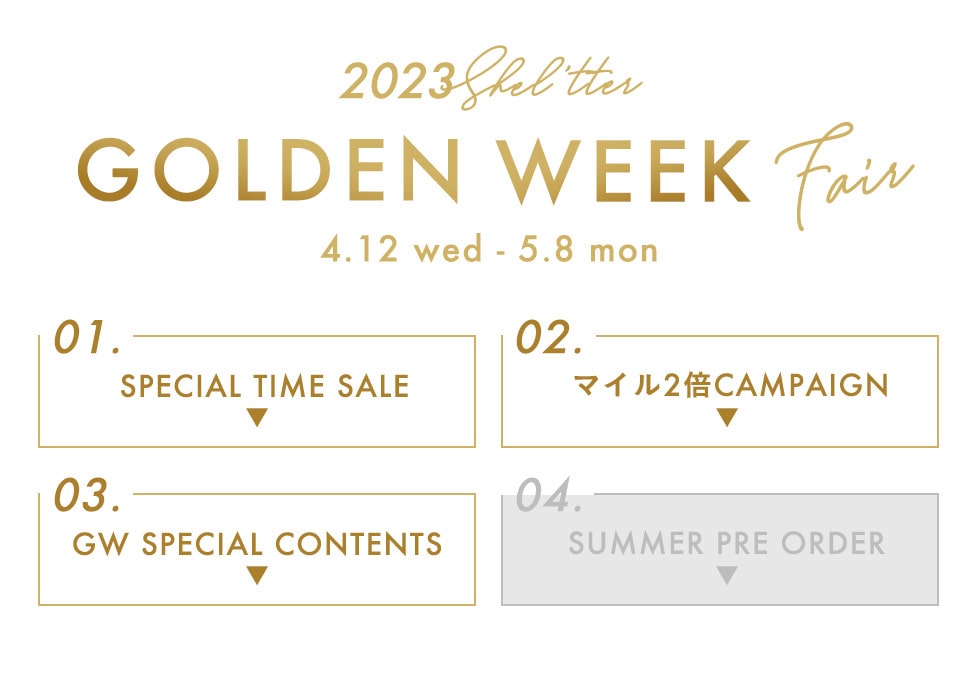Click the down arrow under GW SPECIAL CONTENTS

[x=257, y=576]
